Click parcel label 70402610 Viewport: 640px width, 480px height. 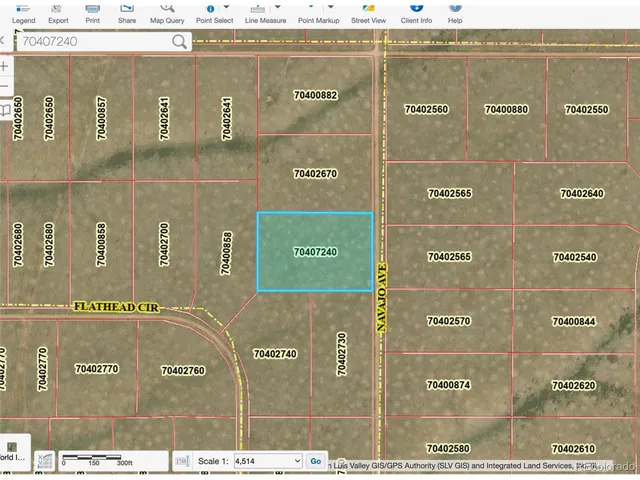pyautogui.click(x=573, y=449)
